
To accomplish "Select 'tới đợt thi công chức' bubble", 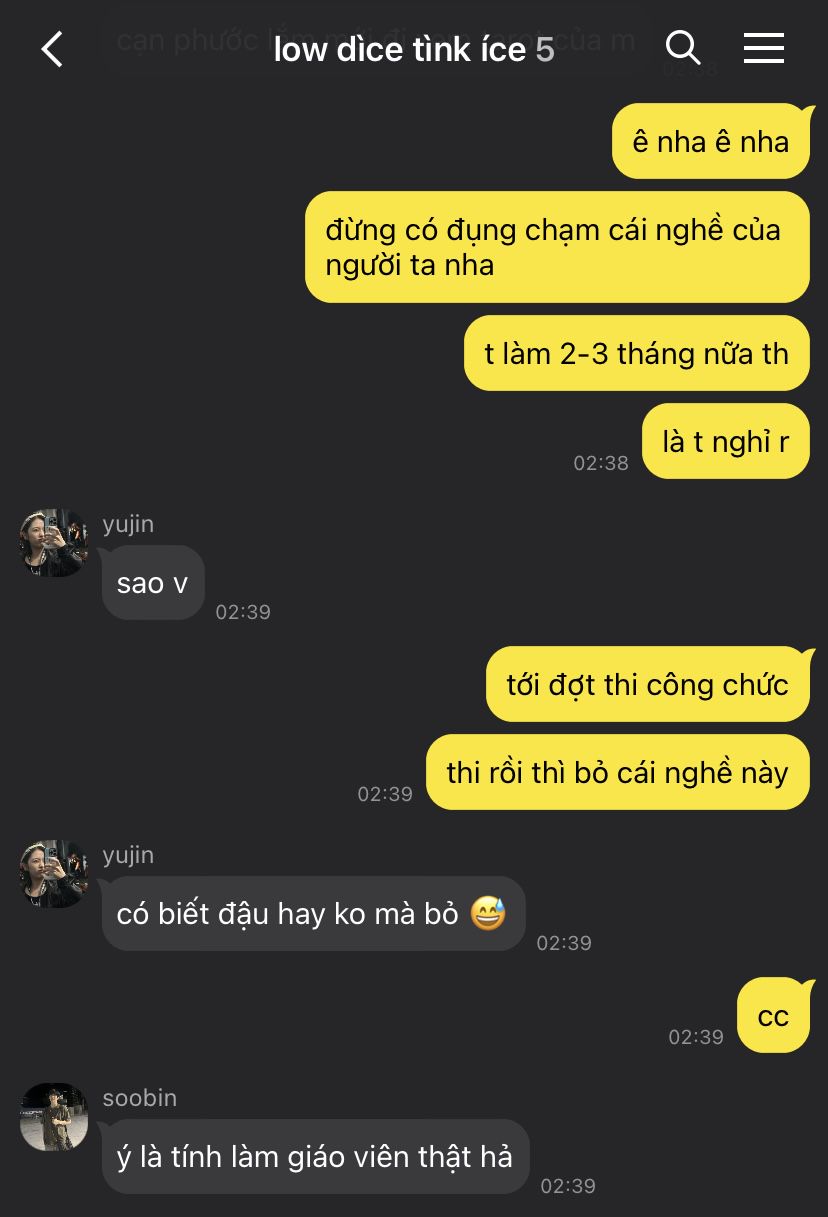I will coord(648,684).
